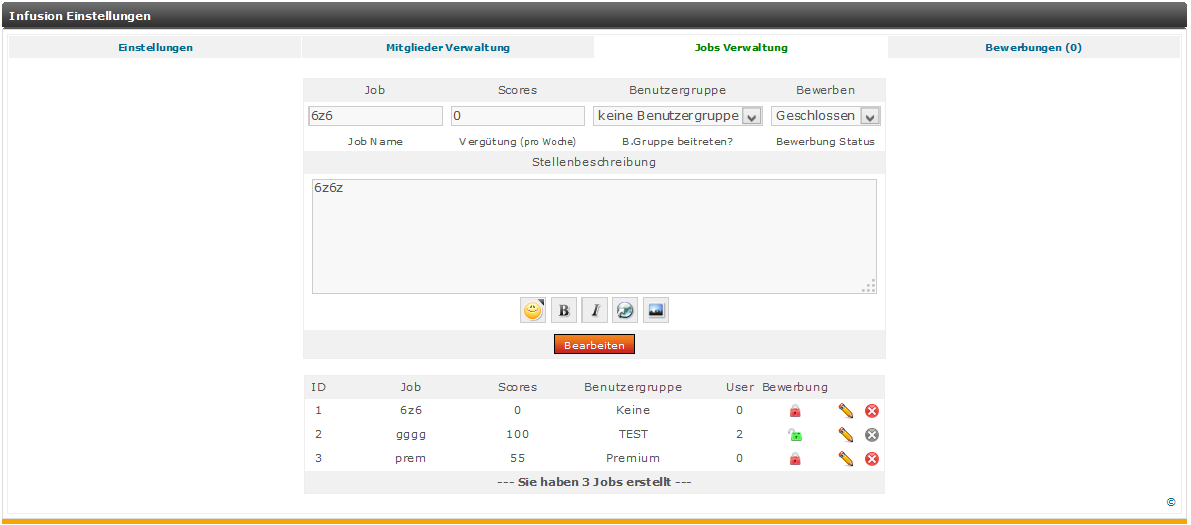Go to the Bewerbungen (0) tab
The width and height of the screenshot is (1191, 525).
point(1034,47)
